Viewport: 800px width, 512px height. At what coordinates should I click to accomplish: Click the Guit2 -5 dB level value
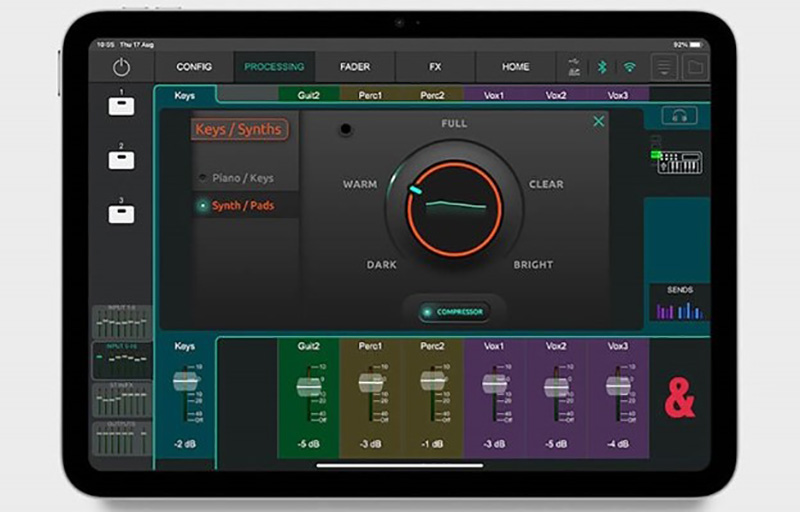(x=309, y=444)
